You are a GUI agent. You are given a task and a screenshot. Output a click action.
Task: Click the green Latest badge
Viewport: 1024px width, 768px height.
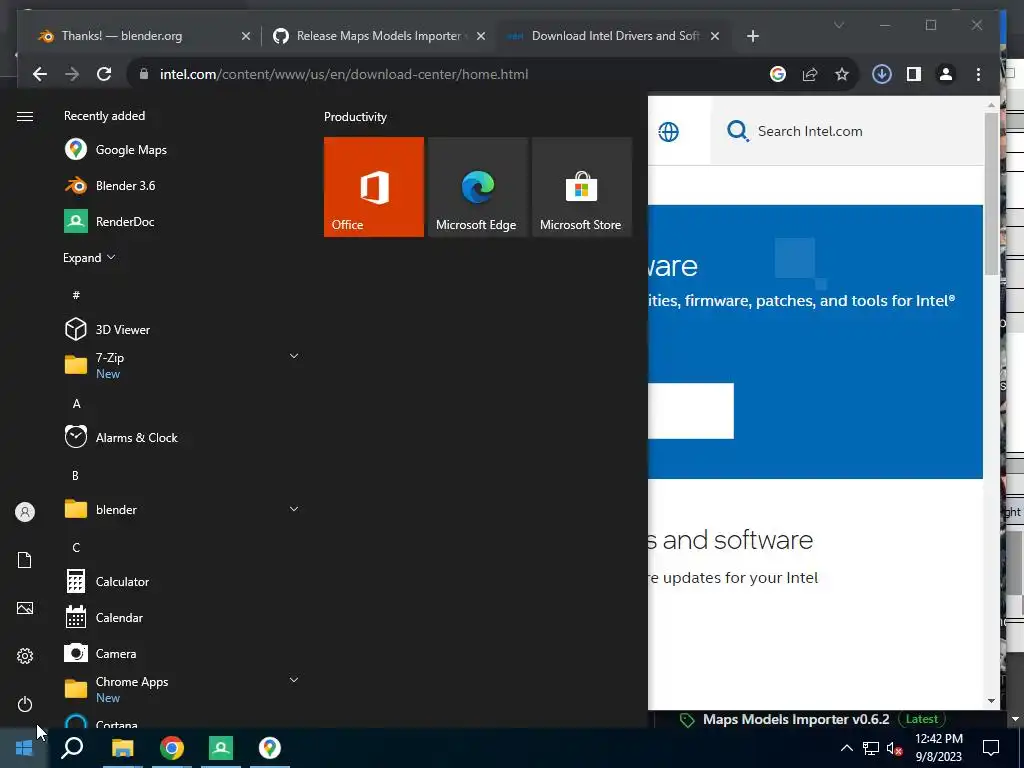click(921, 719)
